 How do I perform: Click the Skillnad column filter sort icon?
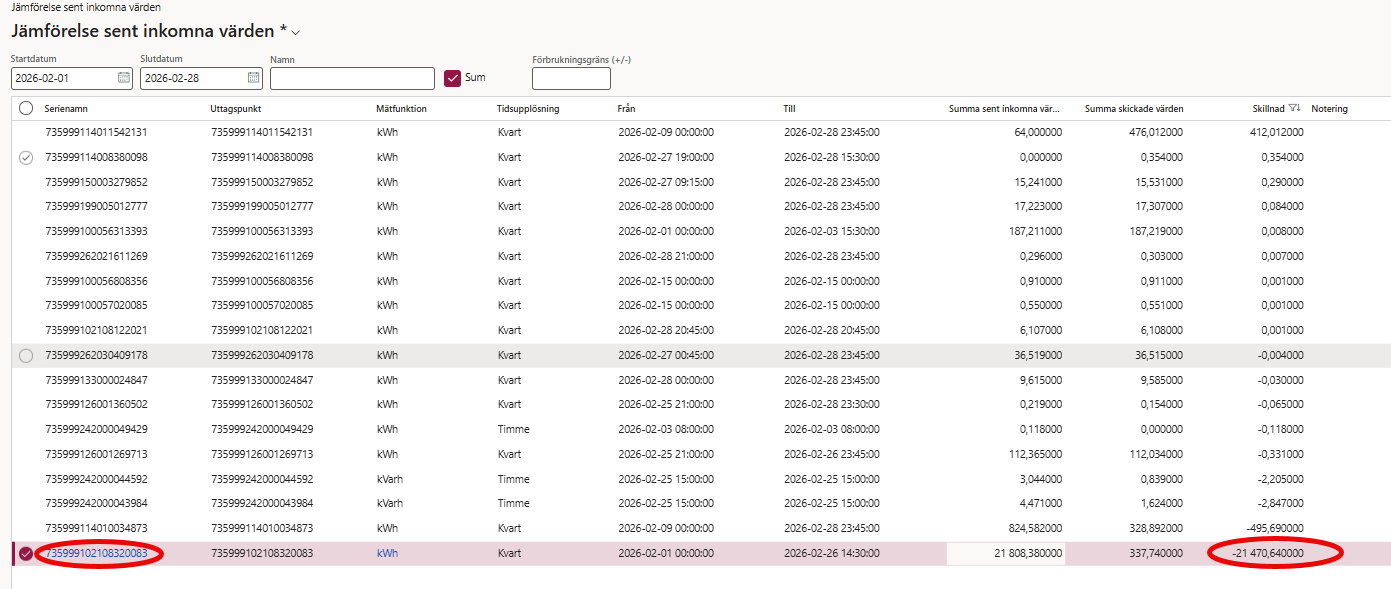[1294, 108]
